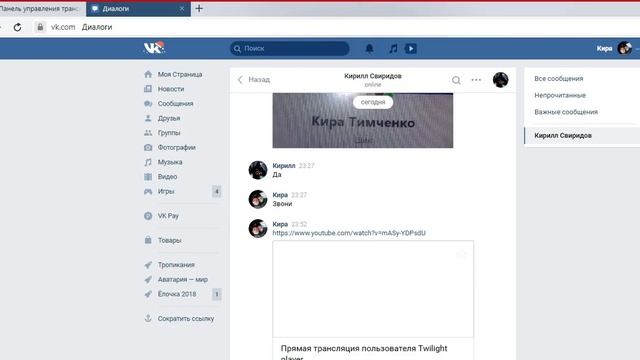This screenshot has width=640, height=360.
Task: Open Сообщения in sidebar
Action: click(x=176, y=104)
